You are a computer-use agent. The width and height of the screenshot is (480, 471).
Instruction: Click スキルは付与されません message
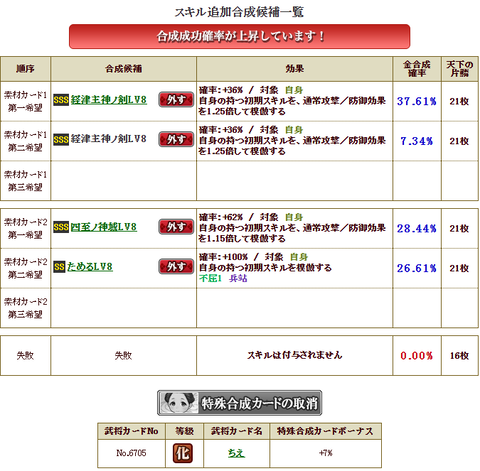[x=295, y=355]
